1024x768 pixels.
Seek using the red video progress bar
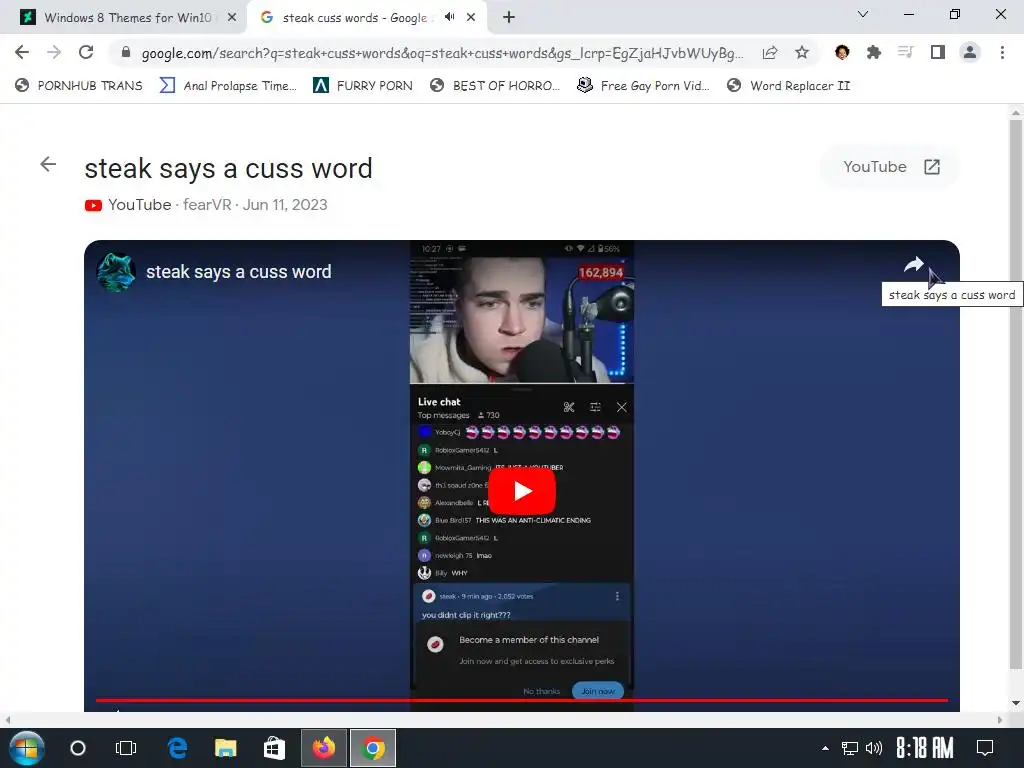click(521, 700)
